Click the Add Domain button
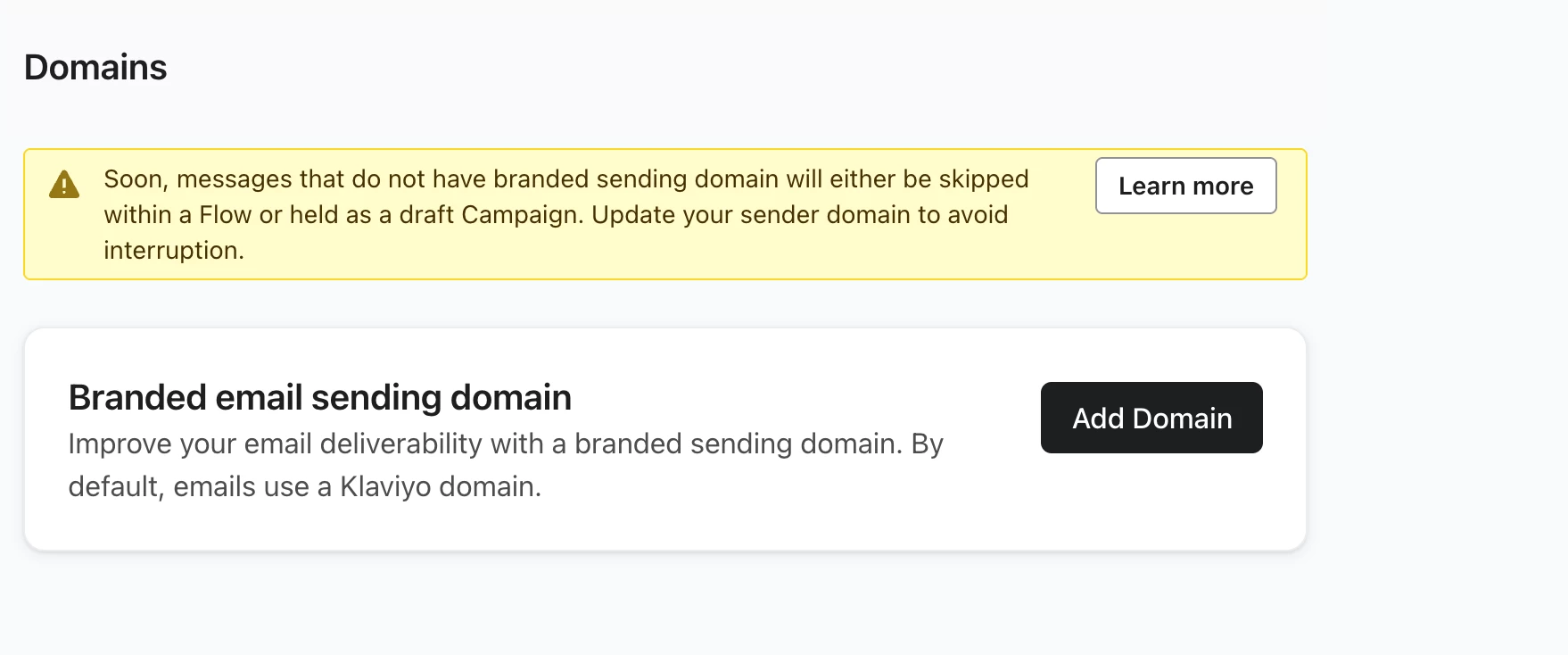Image resolution: width=1568 pixels, height=655 pixels. [x=1151, y=418]
